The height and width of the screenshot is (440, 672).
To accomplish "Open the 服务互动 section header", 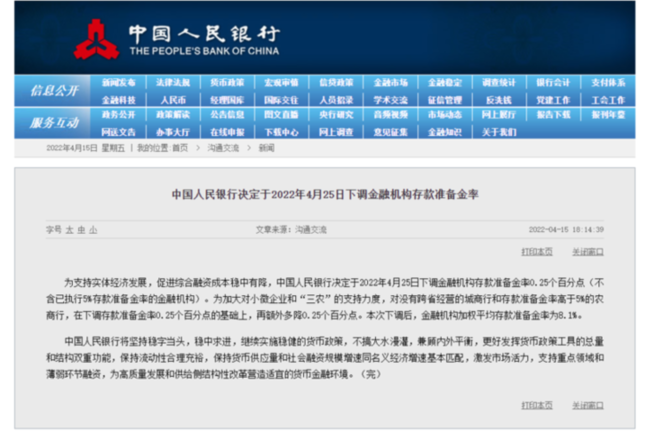I will coord(55,123).
